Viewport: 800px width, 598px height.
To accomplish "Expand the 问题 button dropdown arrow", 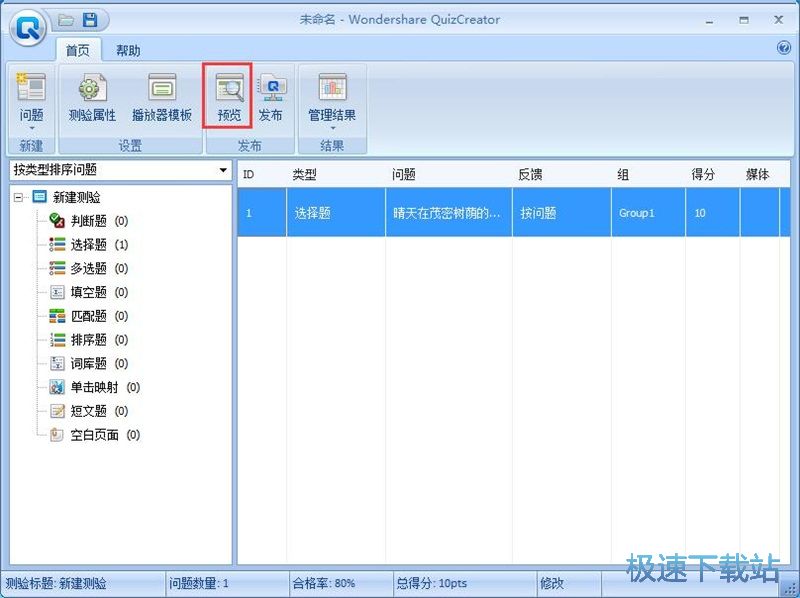I will click(31, 128).
